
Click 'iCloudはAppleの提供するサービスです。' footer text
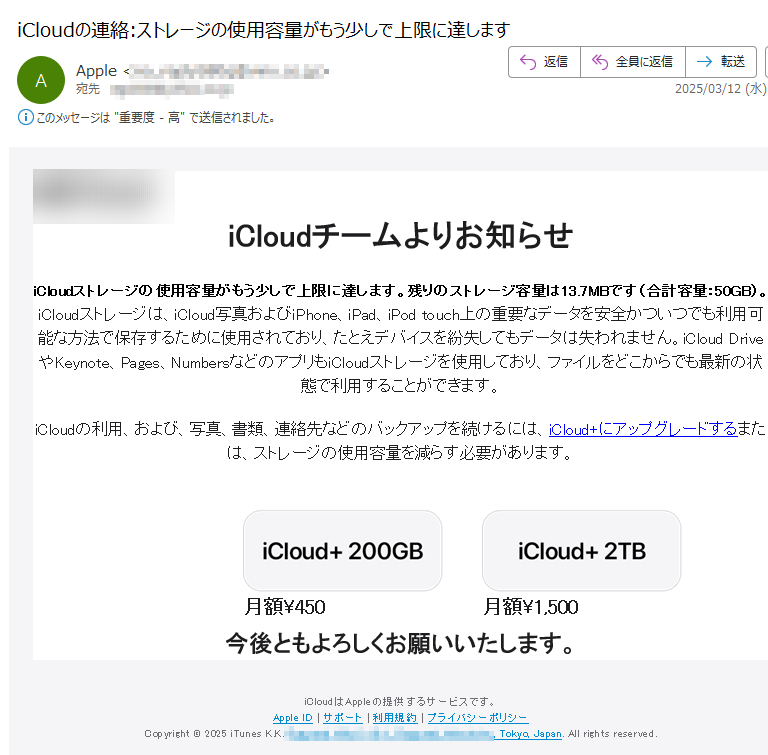coord(400,702)
